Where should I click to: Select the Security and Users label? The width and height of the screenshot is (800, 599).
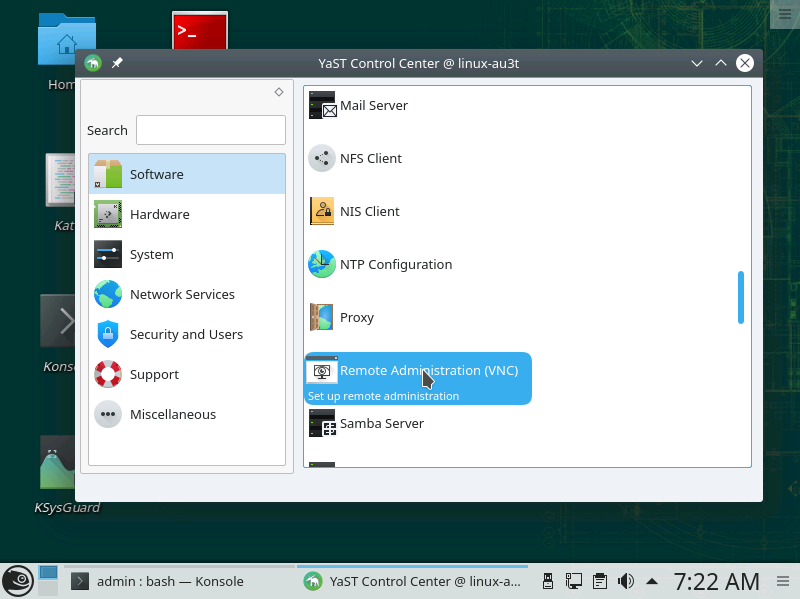click(186, 335)
